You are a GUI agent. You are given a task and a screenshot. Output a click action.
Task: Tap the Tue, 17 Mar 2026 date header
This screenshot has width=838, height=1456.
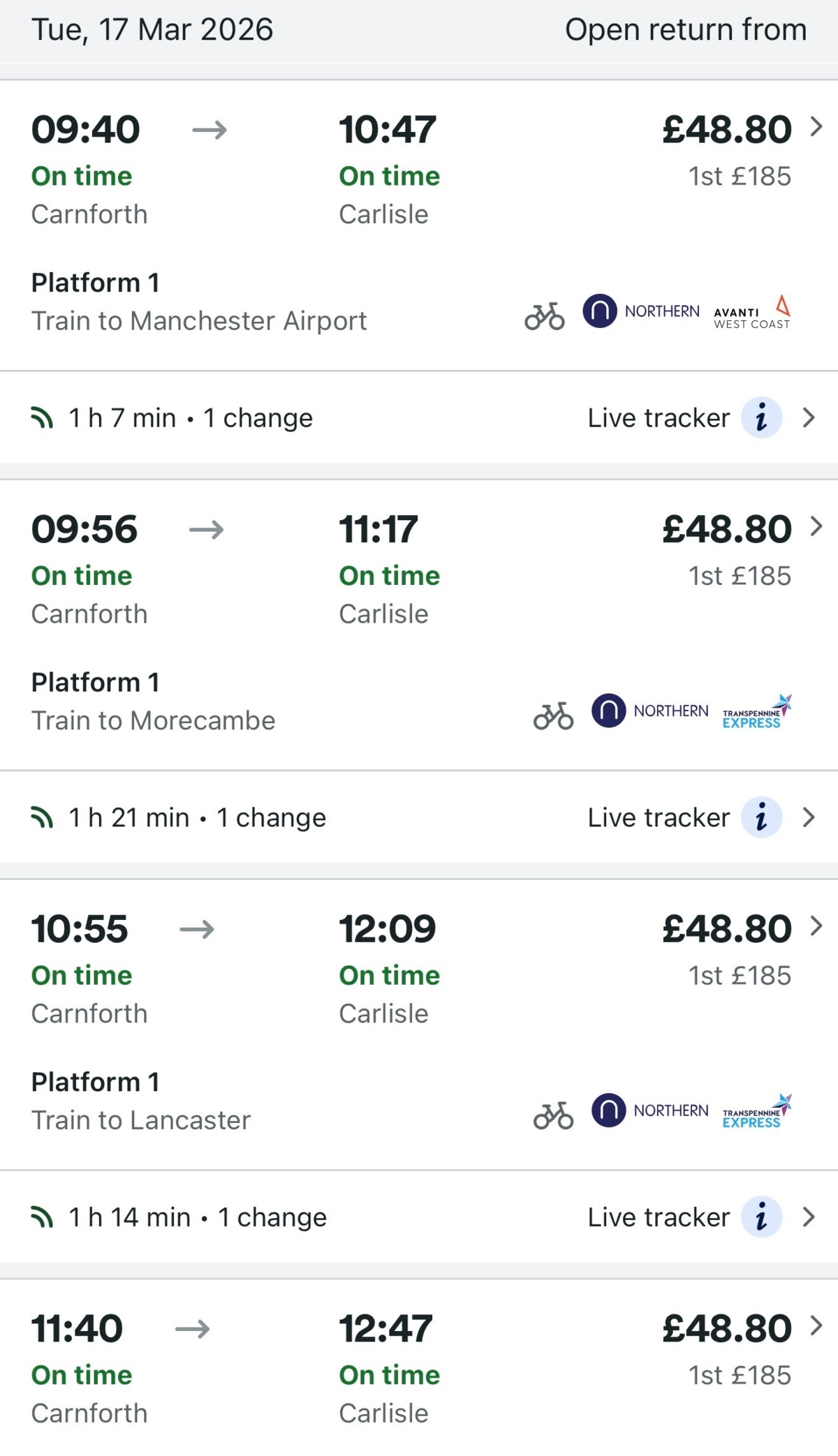coord(152,30)
